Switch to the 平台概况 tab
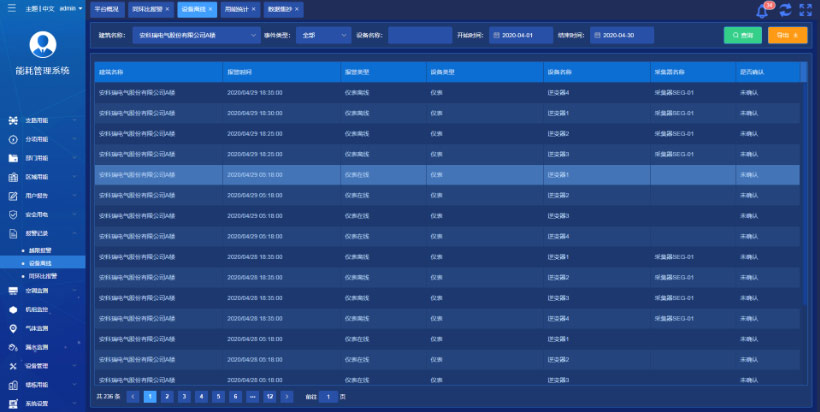The width and height of the screenshot is (820, 412). pos(106,8)
